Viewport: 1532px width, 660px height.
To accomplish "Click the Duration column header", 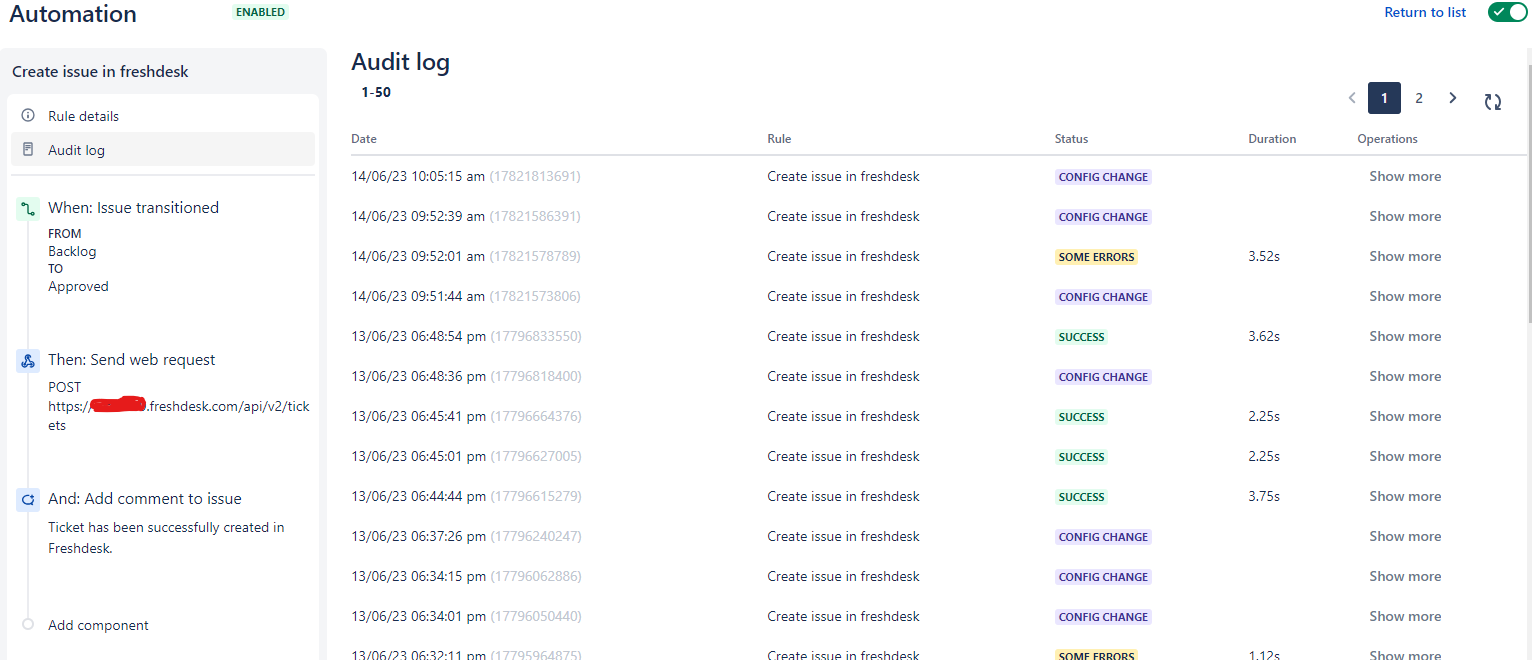I will pyautogui.click(x=1272, y=139).
